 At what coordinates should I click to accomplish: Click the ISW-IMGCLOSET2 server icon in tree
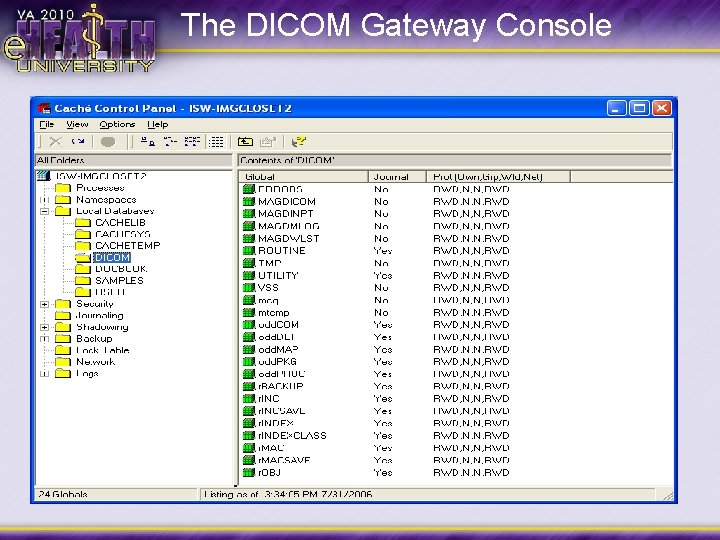[43, 176]
